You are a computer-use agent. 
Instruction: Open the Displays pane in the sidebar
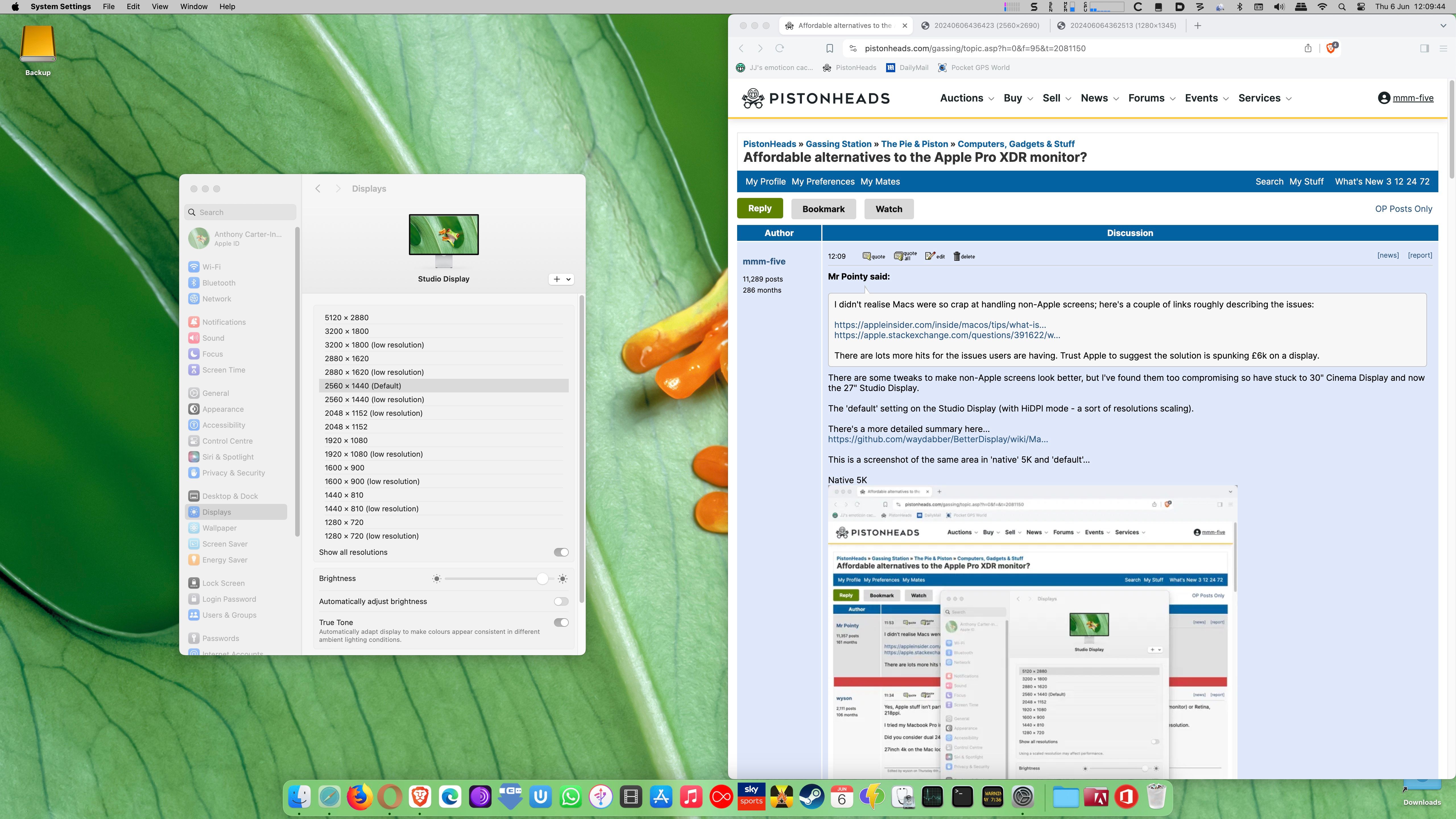click(216, 512)
